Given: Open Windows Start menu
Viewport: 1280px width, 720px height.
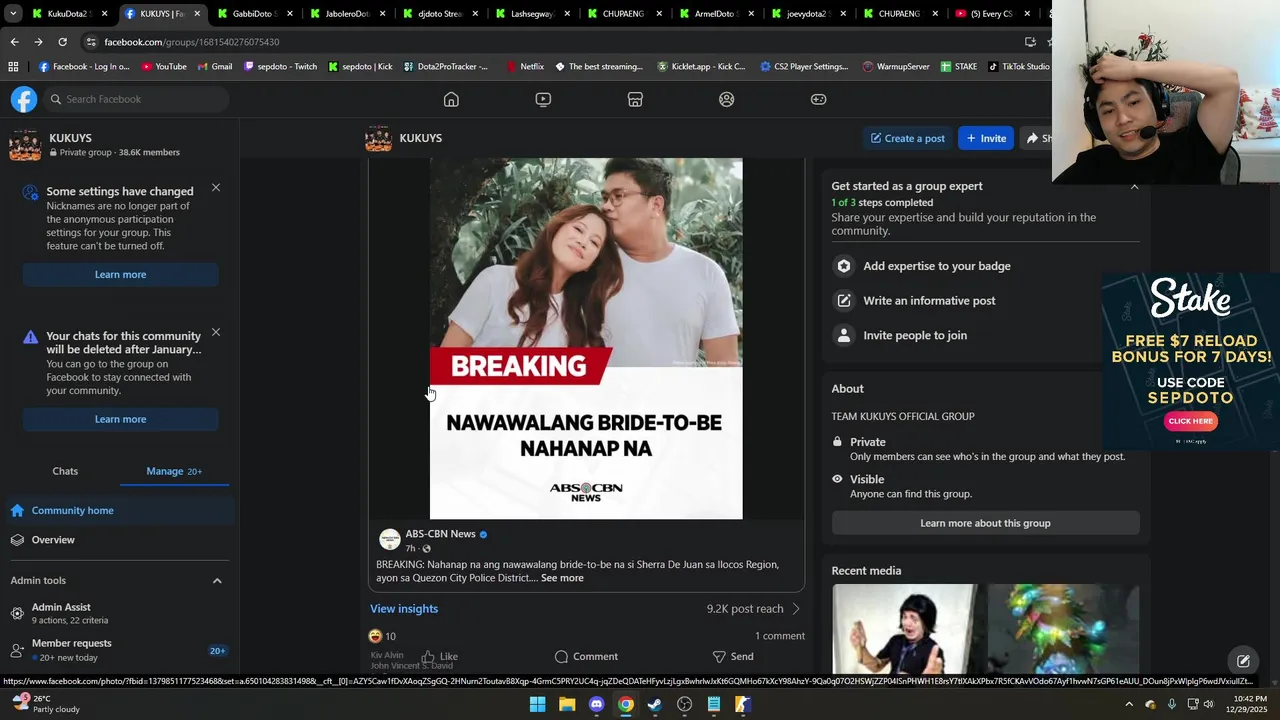Looking at the screenshot, I should tap(537, 704).
